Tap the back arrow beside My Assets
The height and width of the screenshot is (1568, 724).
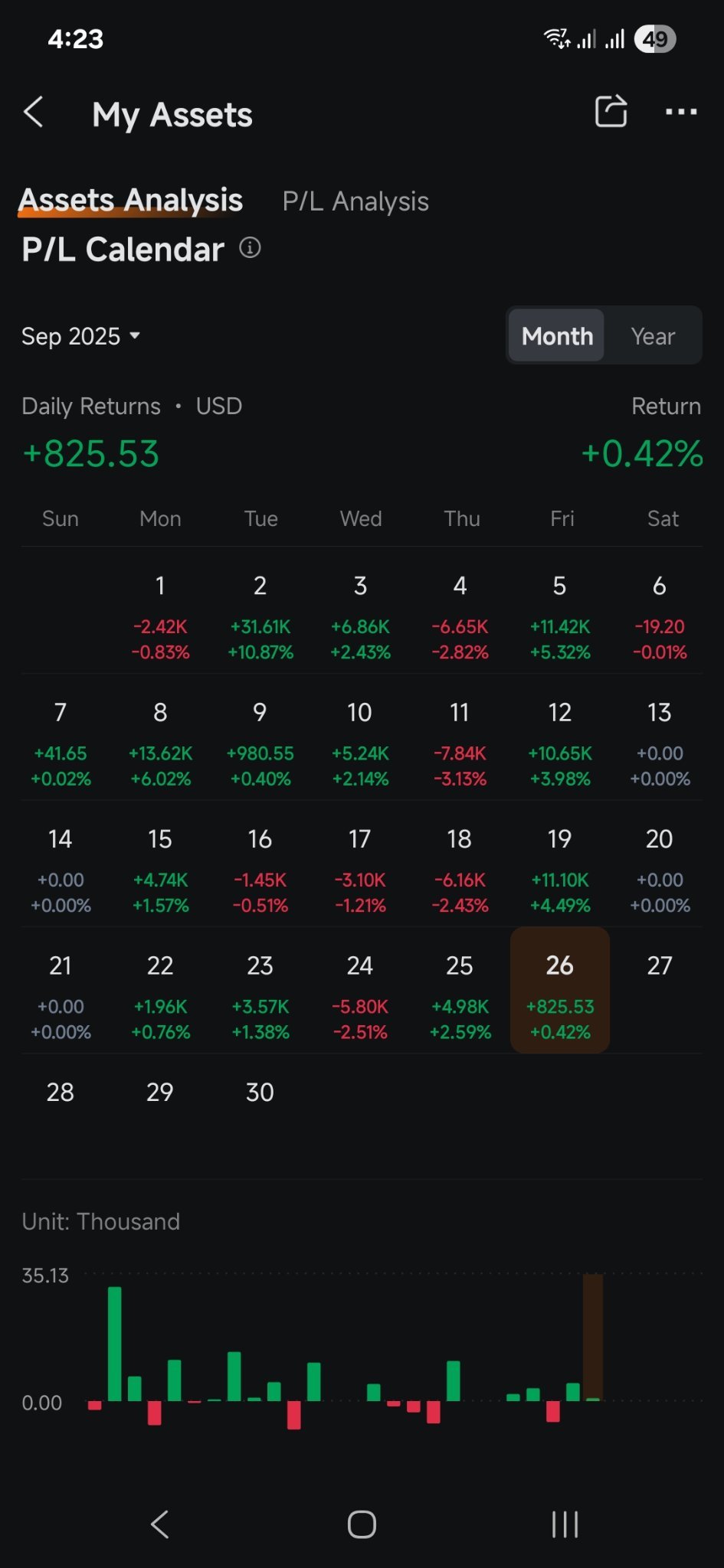34,113
